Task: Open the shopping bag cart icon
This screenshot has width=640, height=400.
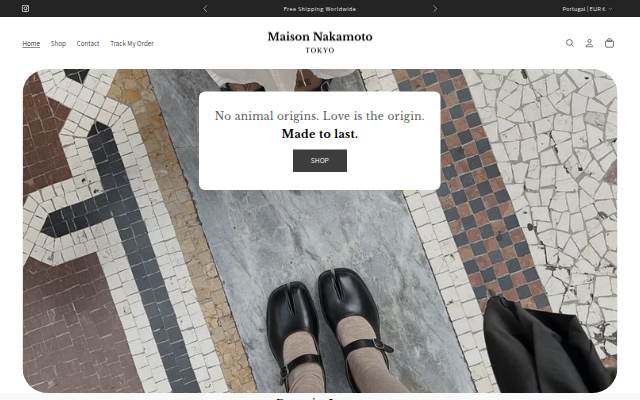Action: click(x=609, y=43)
